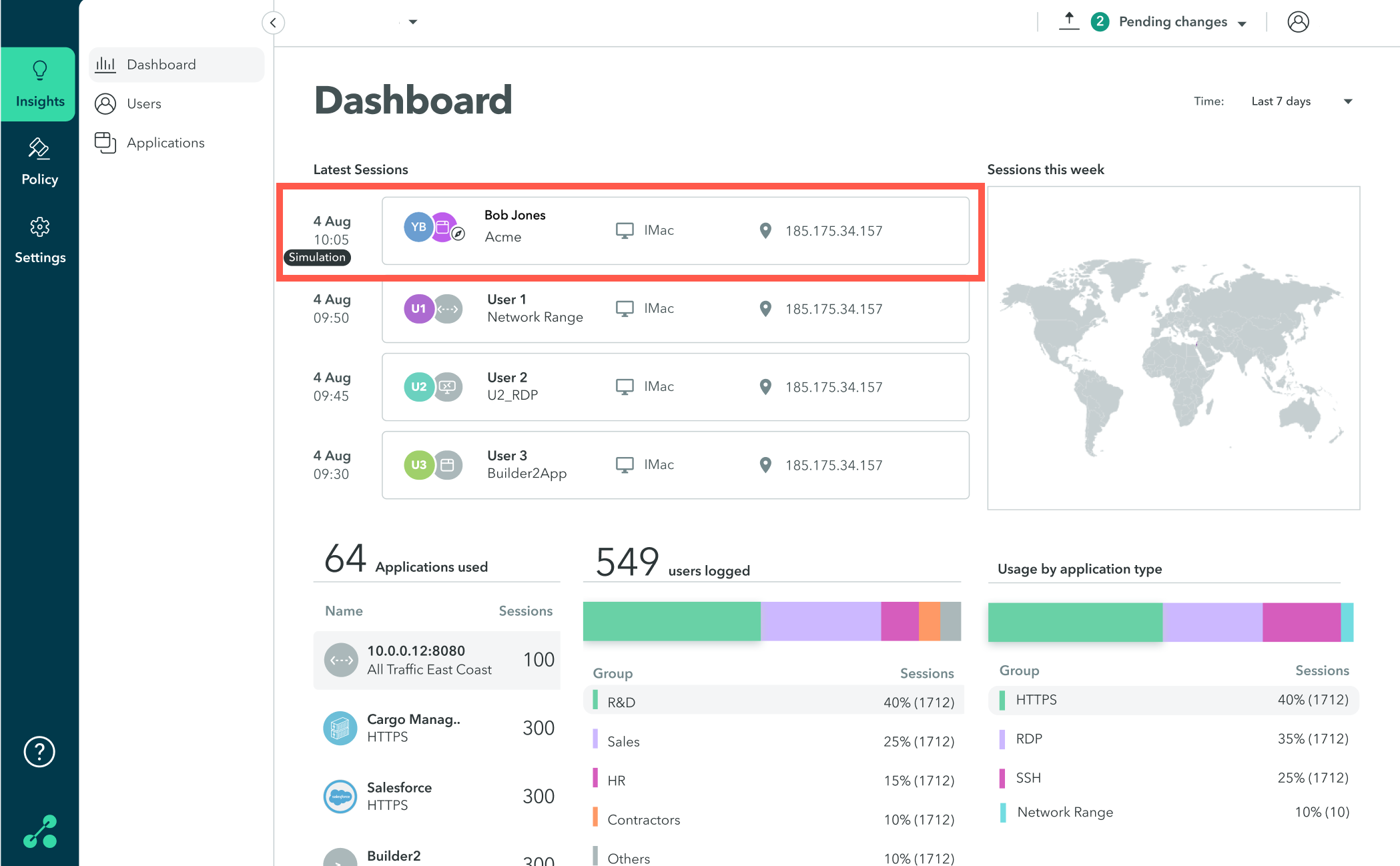Select the RDP usage type row

pos(1173,739)
